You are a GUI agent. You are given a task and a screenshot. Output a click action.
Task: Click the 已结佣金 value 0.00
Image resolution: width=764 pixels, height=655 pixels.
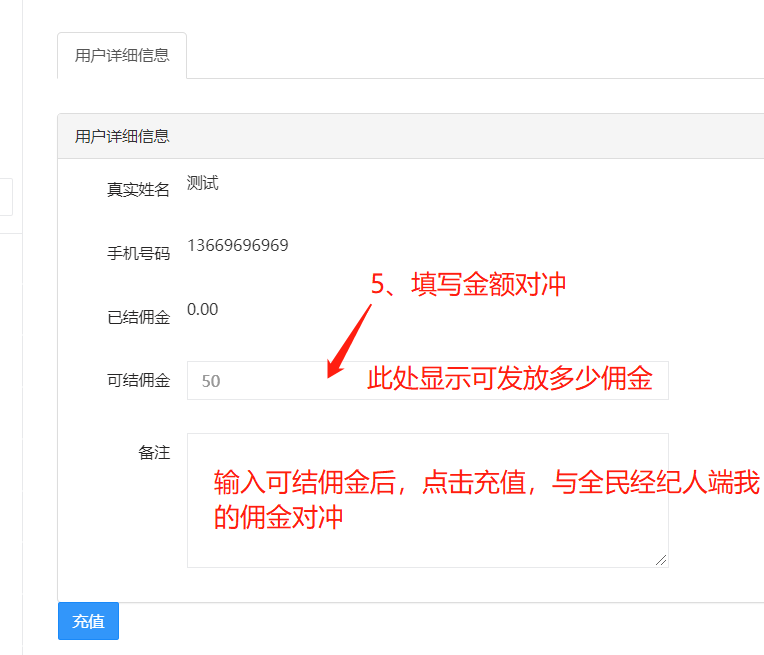coord(203,309)
